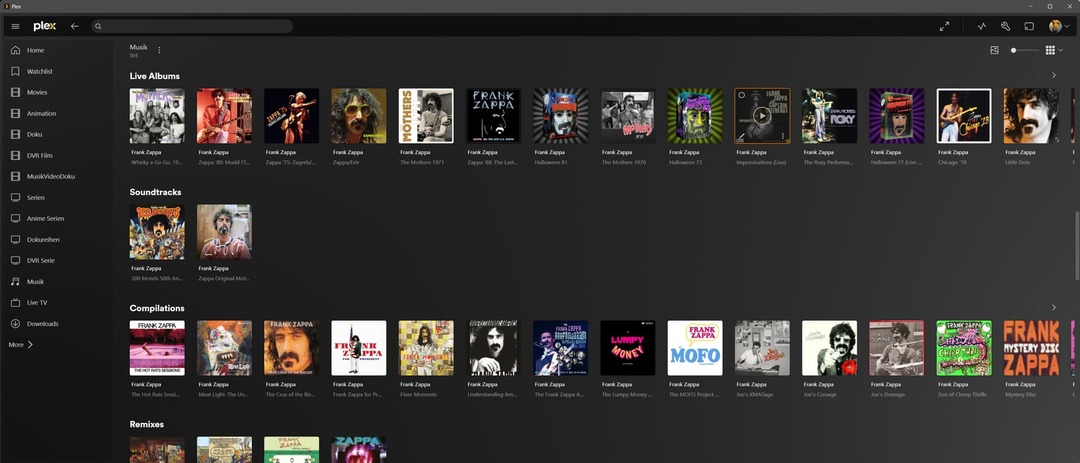Open The MOFO Project album cover

point(695,348)
